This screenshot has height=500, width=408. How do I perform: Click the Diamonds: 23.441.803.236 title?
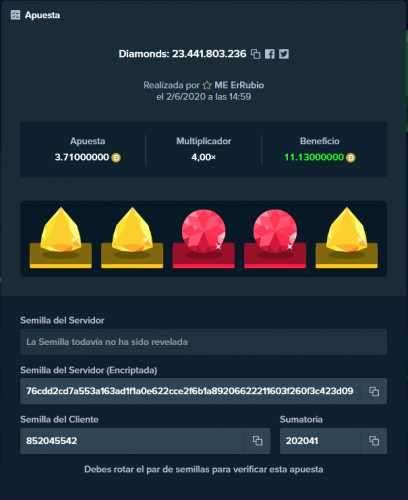pos(182,54)
